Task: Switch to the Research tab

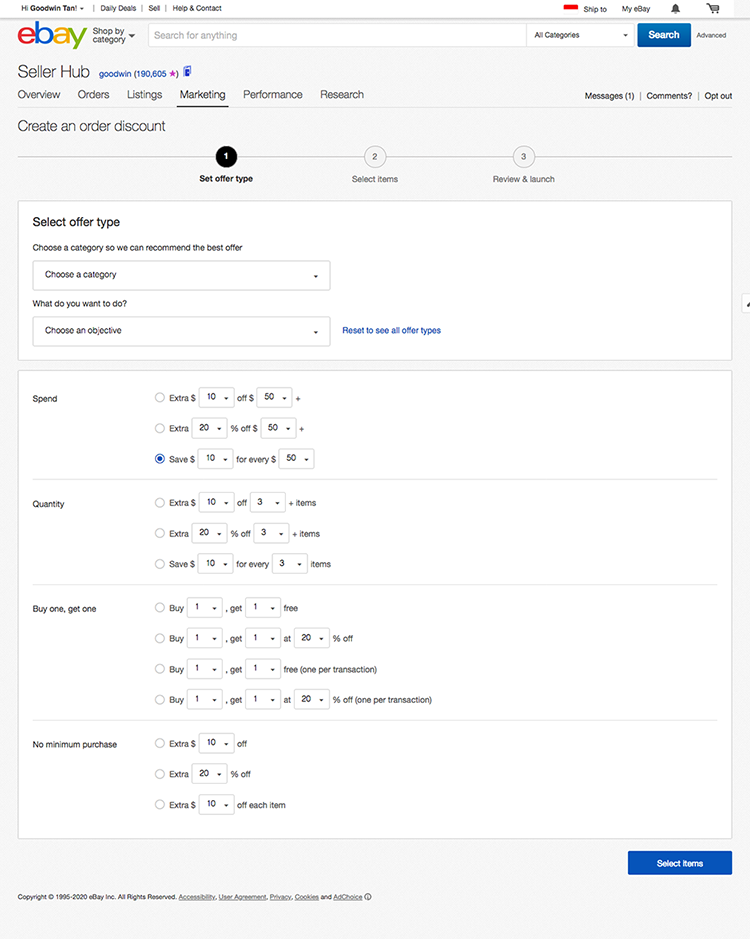Action: tap(342, 95)
